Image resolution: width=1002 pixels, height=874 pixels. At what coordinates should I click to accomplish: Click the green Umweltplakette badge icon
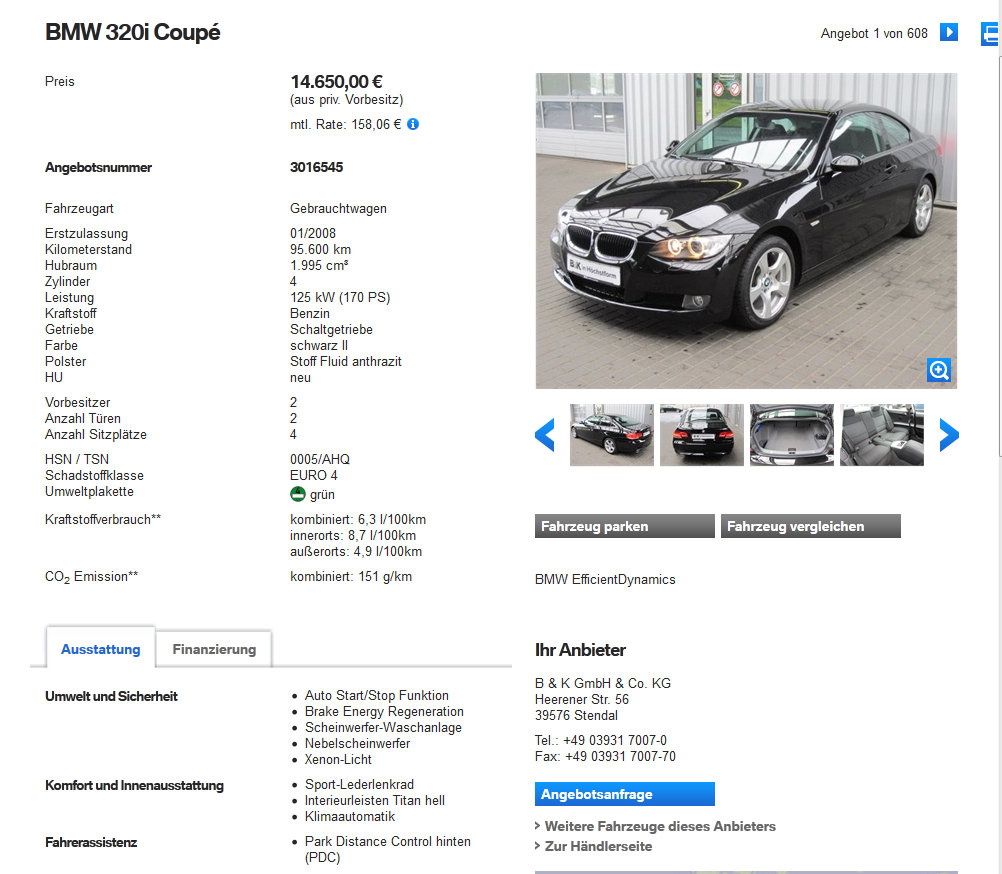pyautogui.click(x=298, y=494)
